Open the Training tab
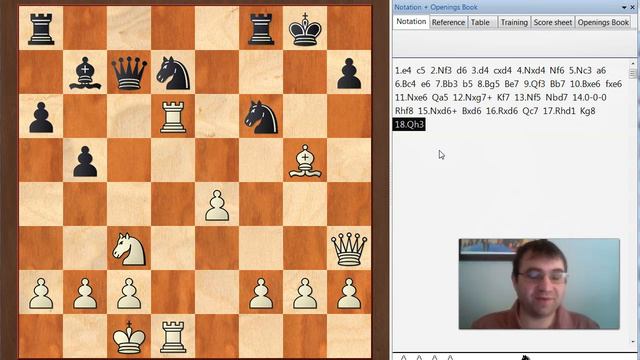The height and width of the screenshot is (360, 640). point(514,22)
